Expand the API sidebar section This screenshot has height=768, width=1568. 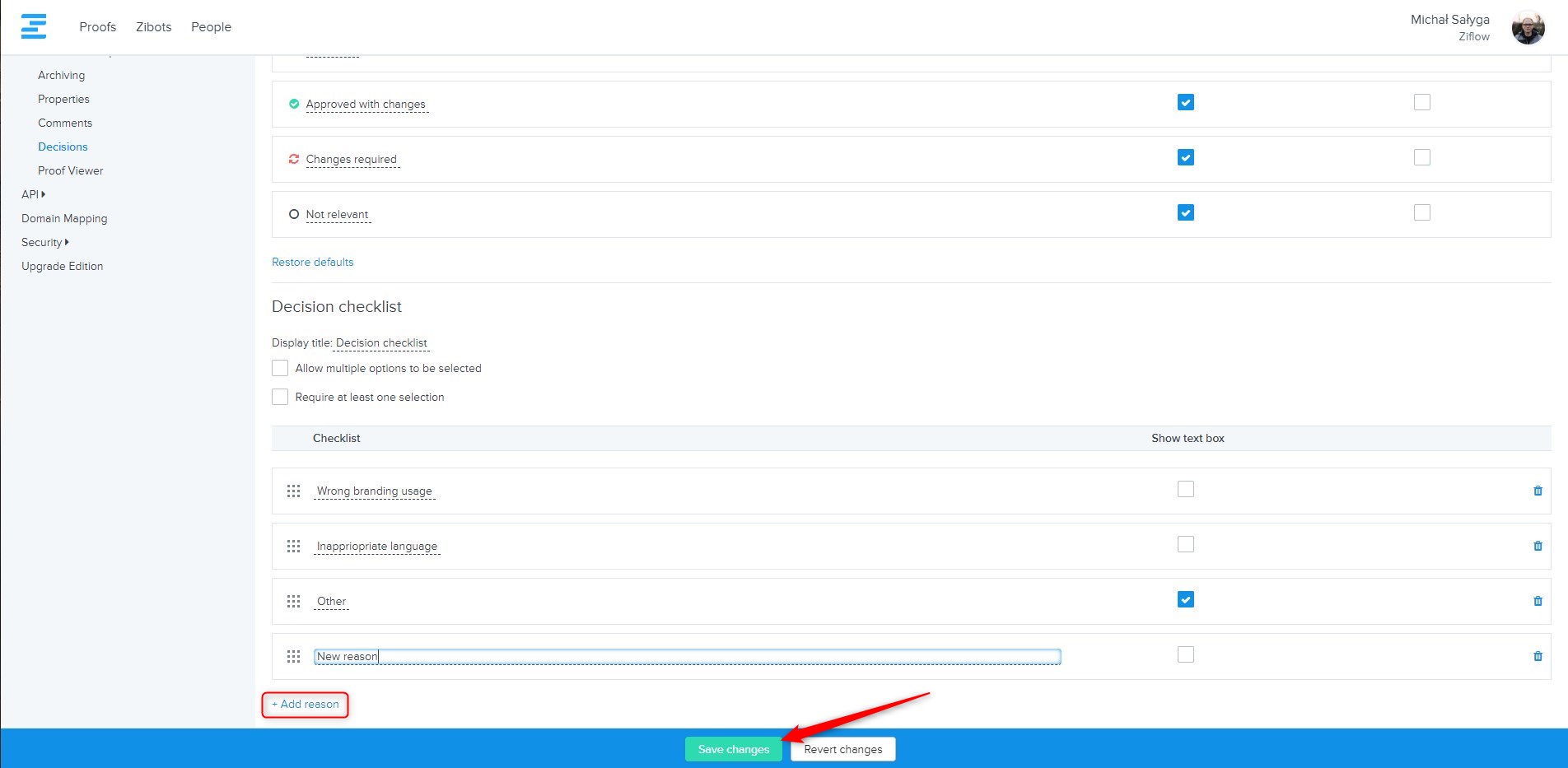point(33,194)
